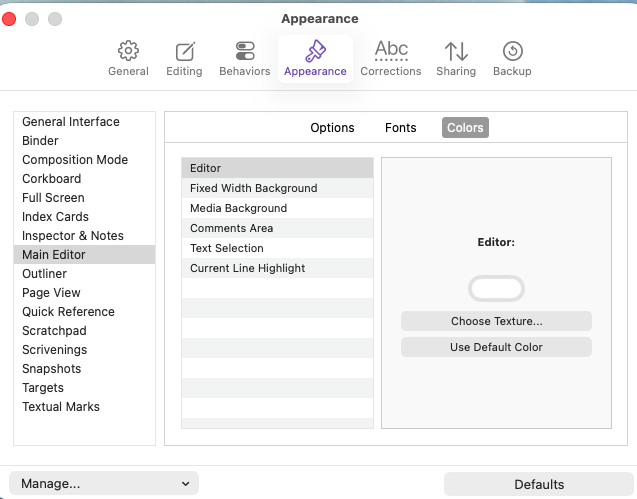Open the Corrections Abc icon
This screenshot has width=637, height=499.
point(391,51)
